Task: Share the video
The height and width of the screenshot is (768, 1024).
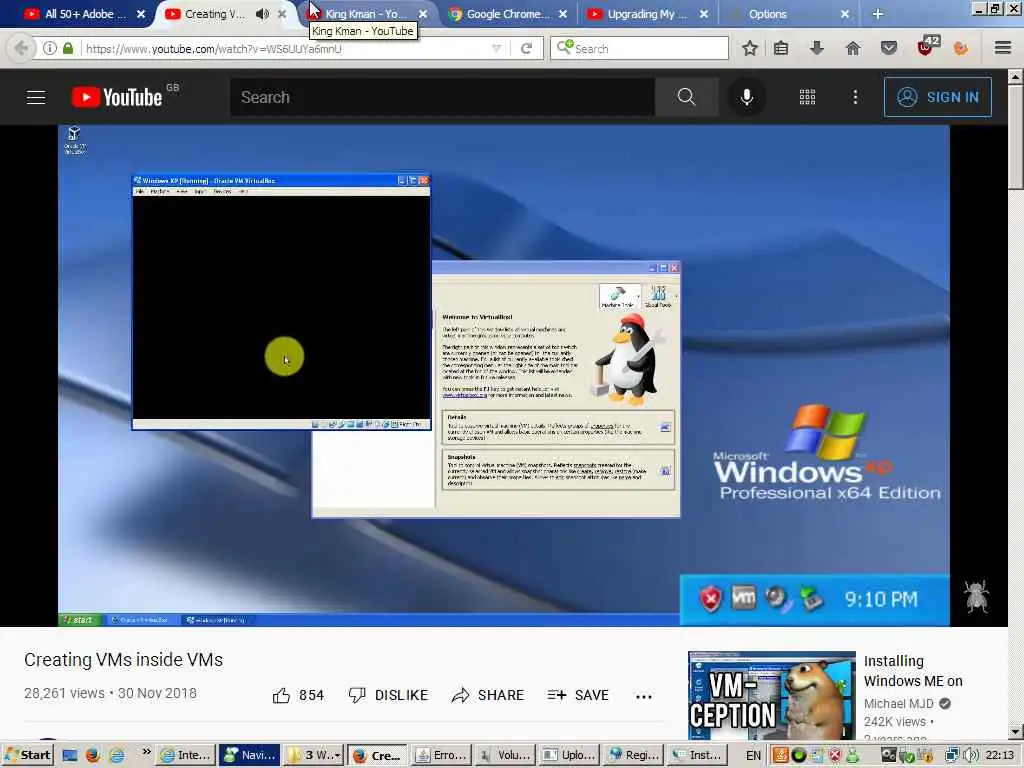Action: click(487, 696)
